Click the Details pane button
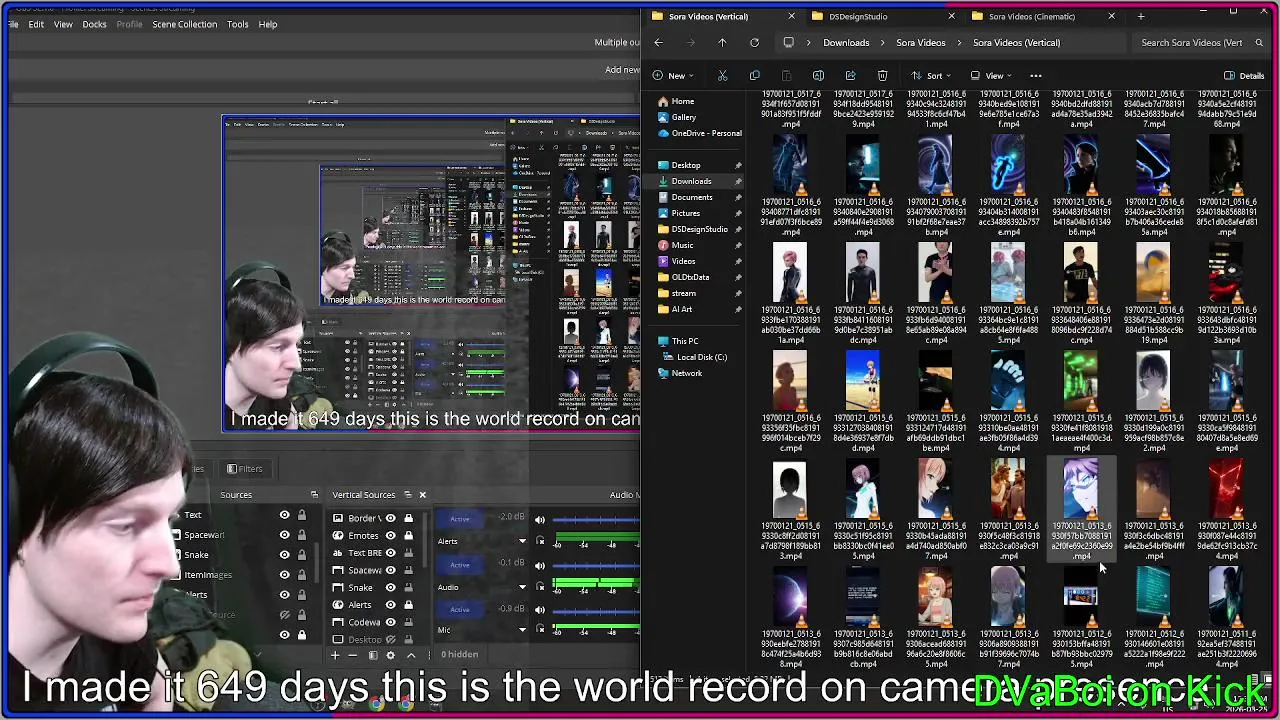The width and height of the screenshot is (1280, 720). coord(1244,75)
